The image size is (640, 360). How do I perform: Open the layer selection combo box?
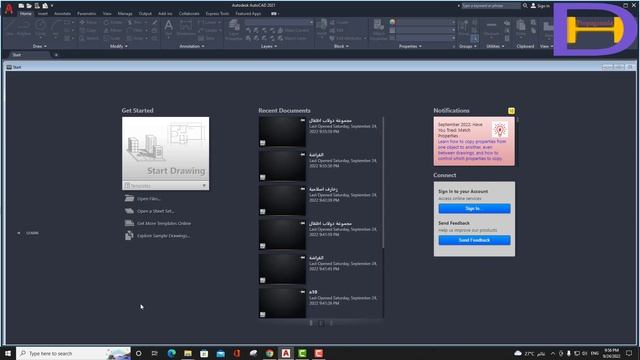(x=279, y=22)
